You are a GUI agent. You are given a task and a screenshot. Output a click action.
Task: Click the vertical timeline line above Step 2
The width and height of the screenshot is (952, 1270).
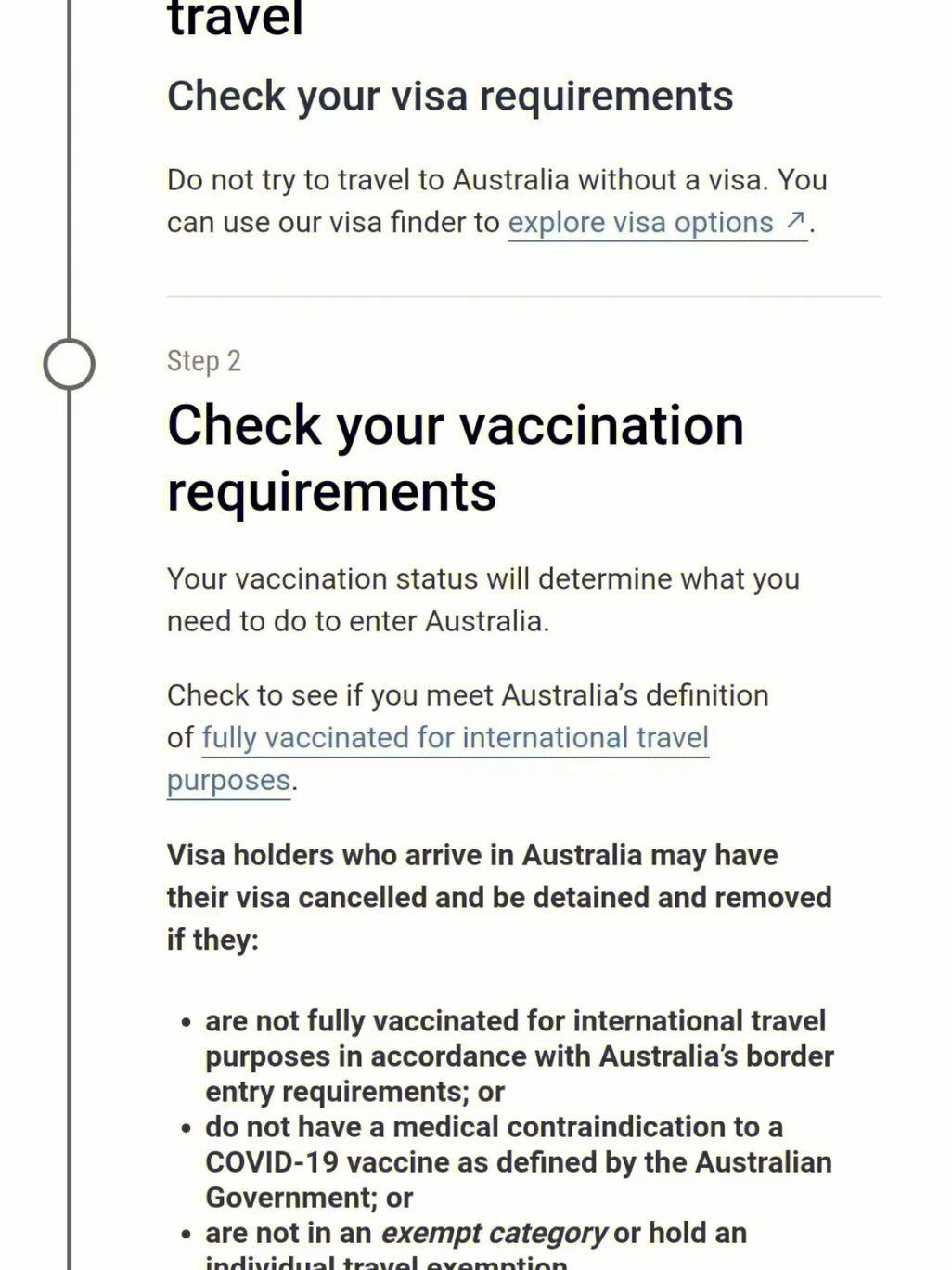point(70,186)
